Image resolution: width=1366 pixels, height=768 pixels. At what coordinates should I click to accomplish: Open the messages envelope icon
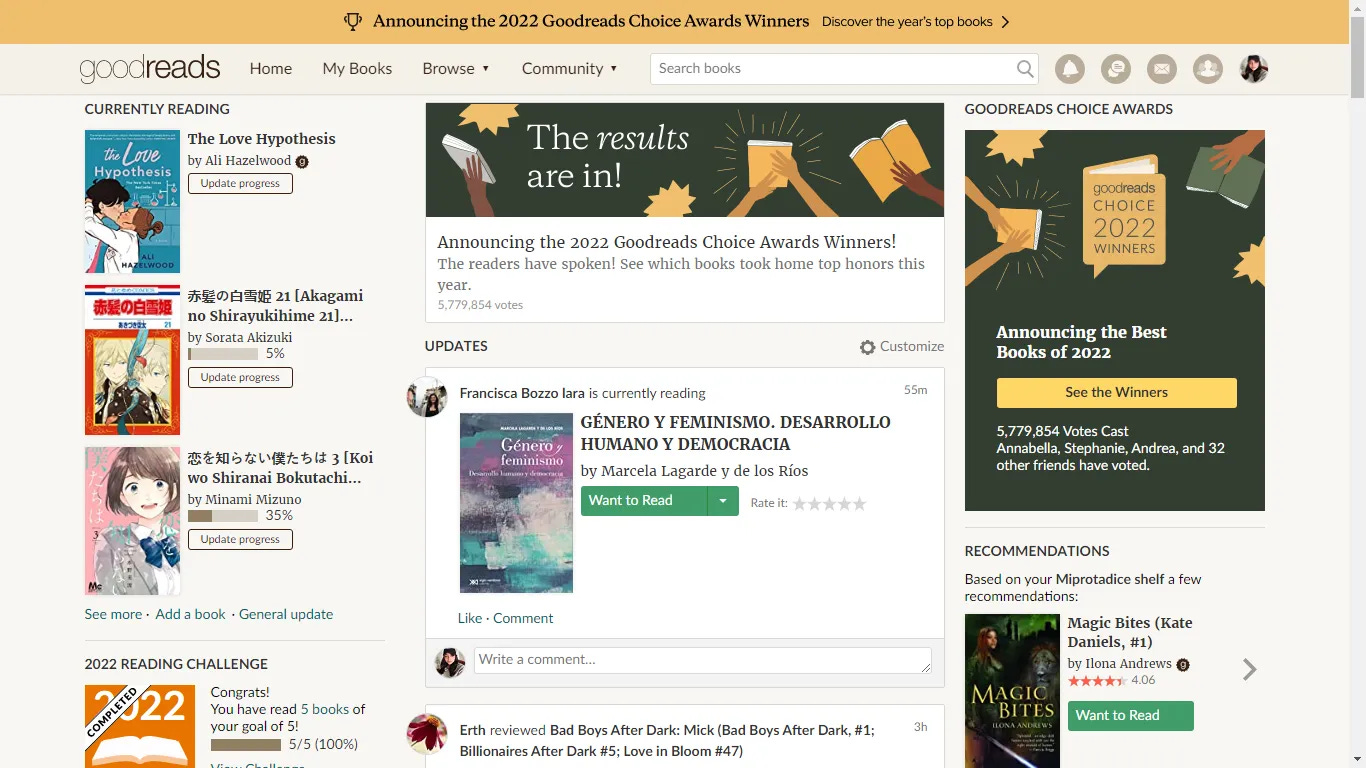[1161, 69]
